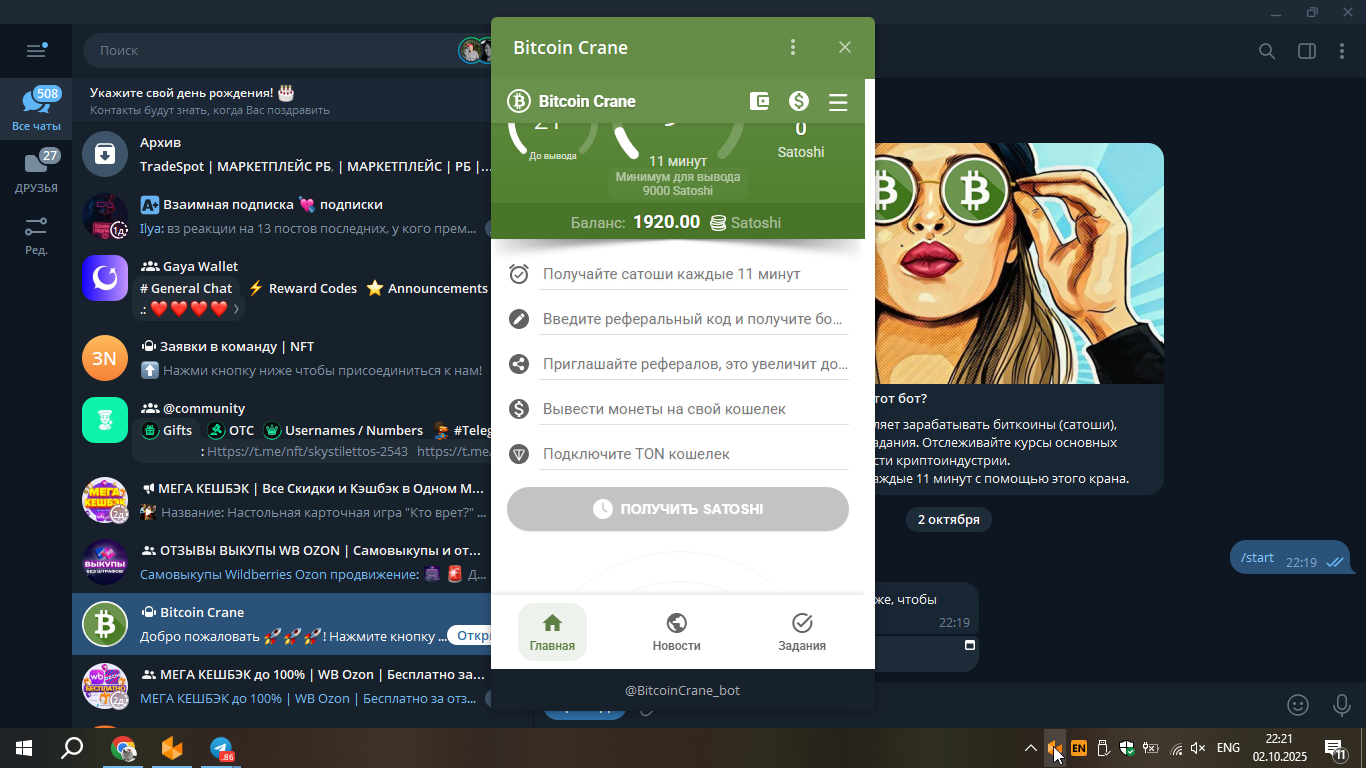Open the Windows Start menu
The width and height of the screenshot is (1366, 768).
[x=24, y=748]
